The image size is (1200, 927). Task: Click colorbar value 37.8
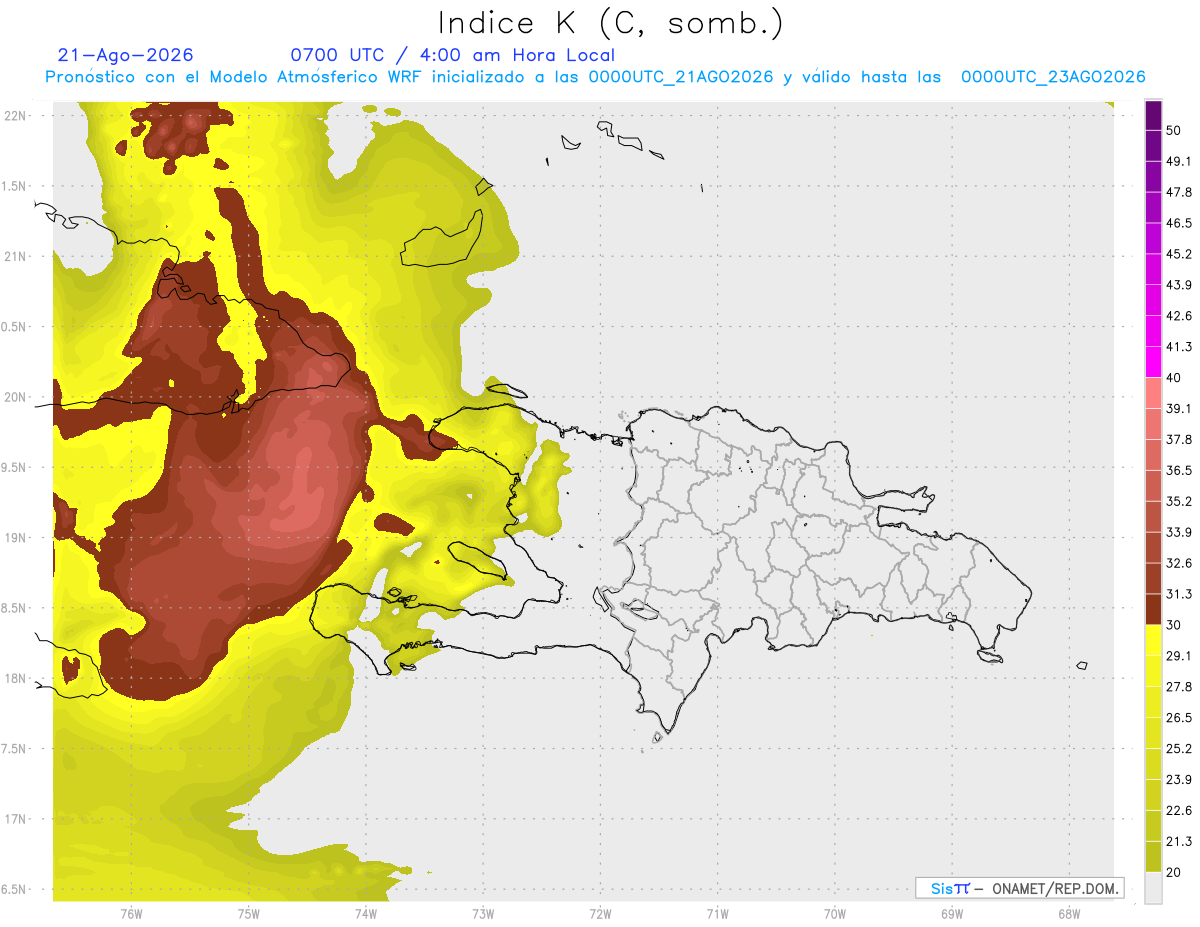coord(1179,440)
